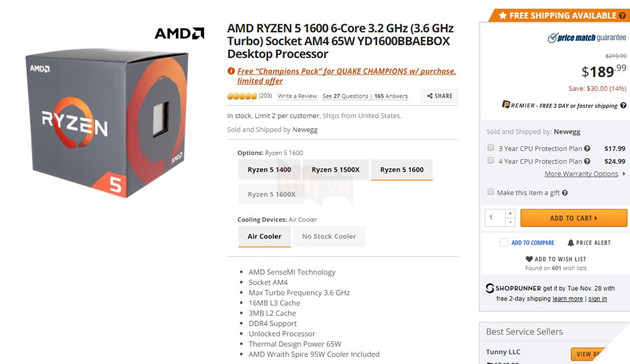Click the help icon beside 3 Year CPU Protection Plan

point(587,148)
